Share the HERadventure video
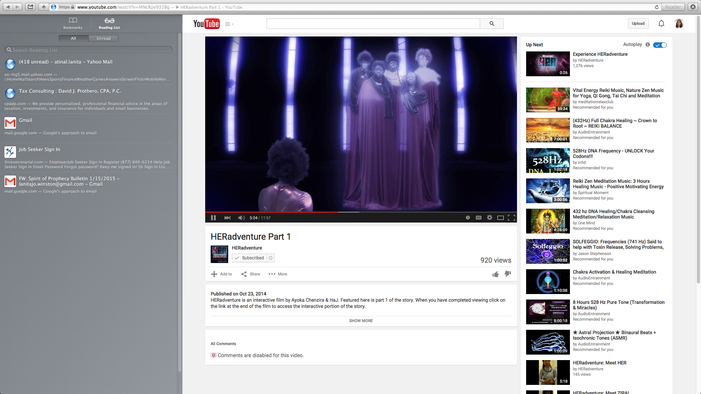Viewport: 701px width, 394px height. (x=251, y=274)
